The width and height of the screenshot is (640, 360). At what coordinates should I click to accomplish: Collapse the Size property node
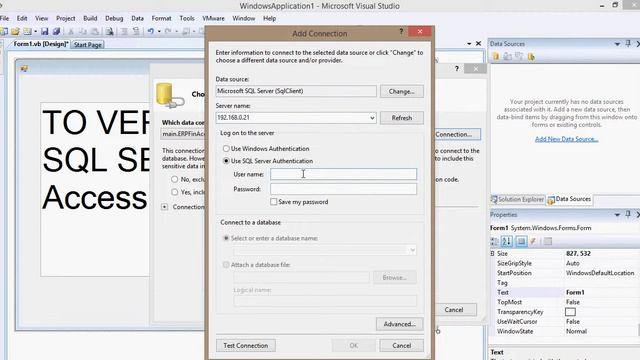coord(492,253)
